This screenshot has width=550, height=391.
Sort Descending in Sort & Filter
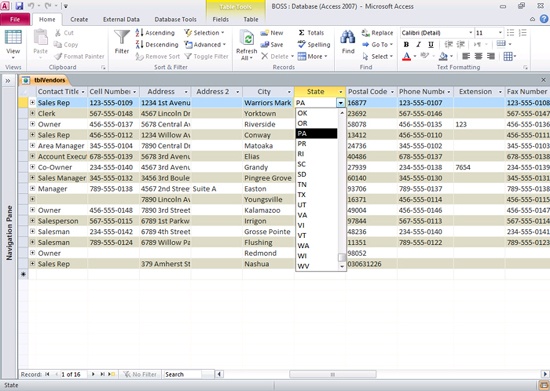click(x=157, y=45)
